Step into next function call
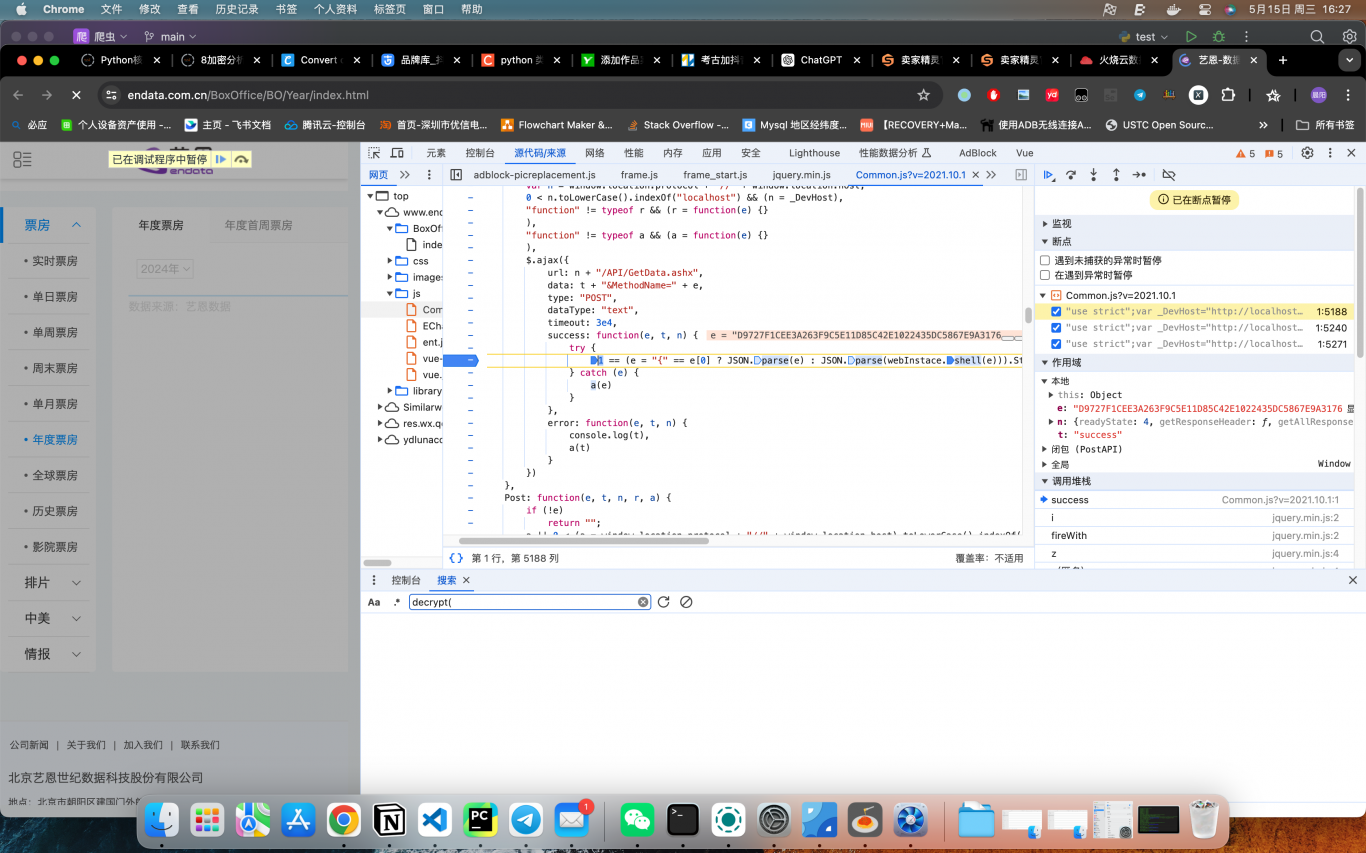 coord(1093,175)
